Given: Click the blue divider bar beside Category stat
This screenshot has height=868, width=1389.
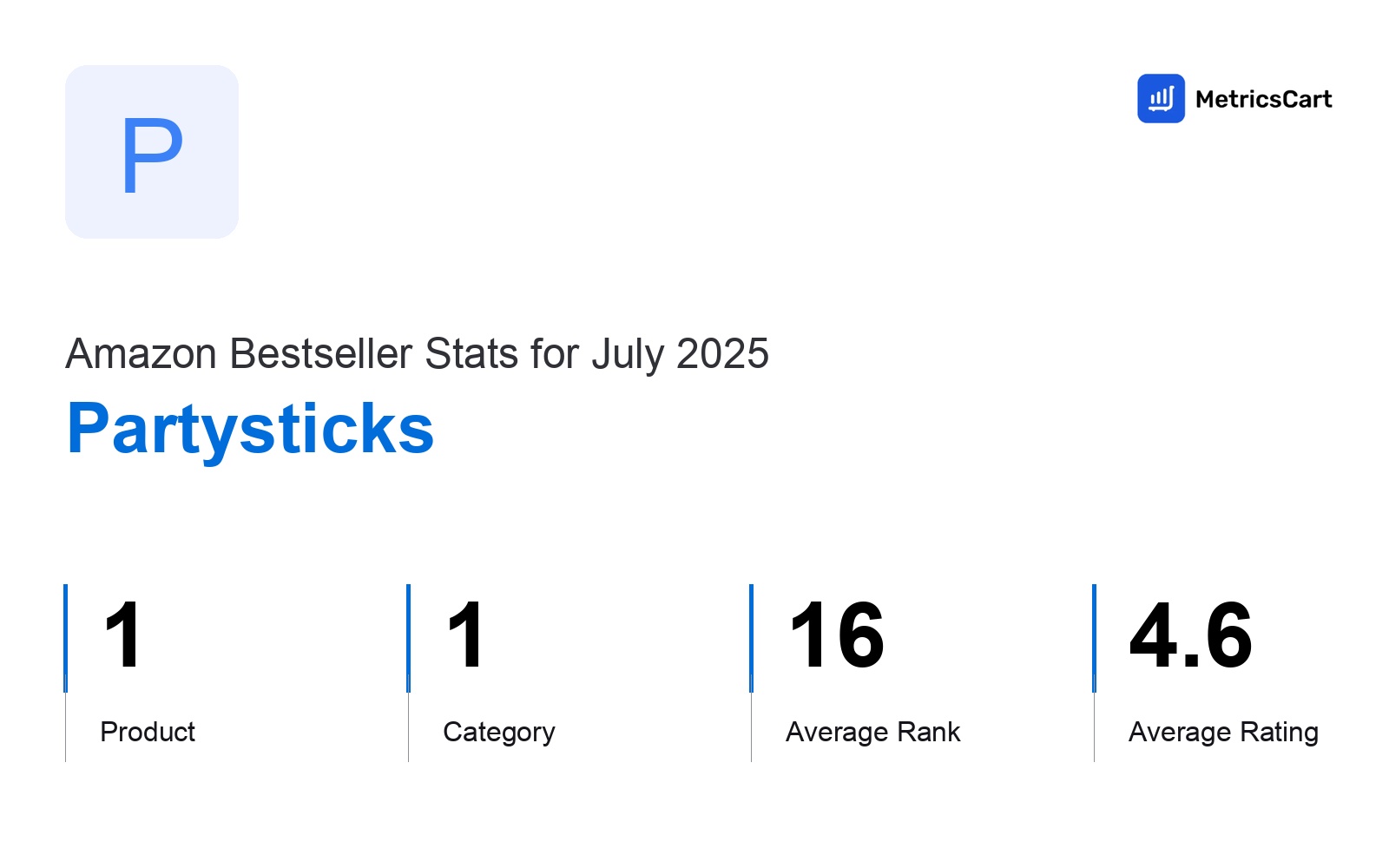Looking at the screenshot, I should (x=408, y=638).
